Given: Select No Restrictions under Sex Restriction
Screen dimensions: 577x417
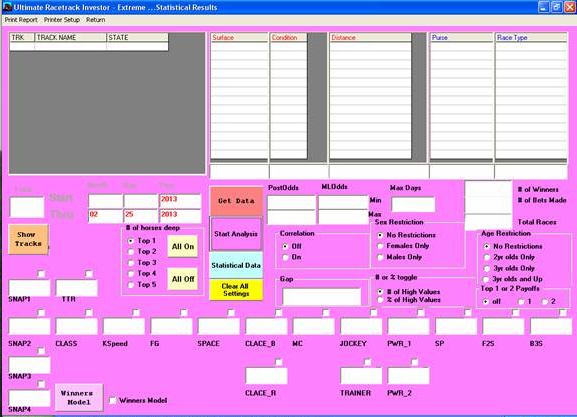Looking at the screenshot, I should 380,235.
